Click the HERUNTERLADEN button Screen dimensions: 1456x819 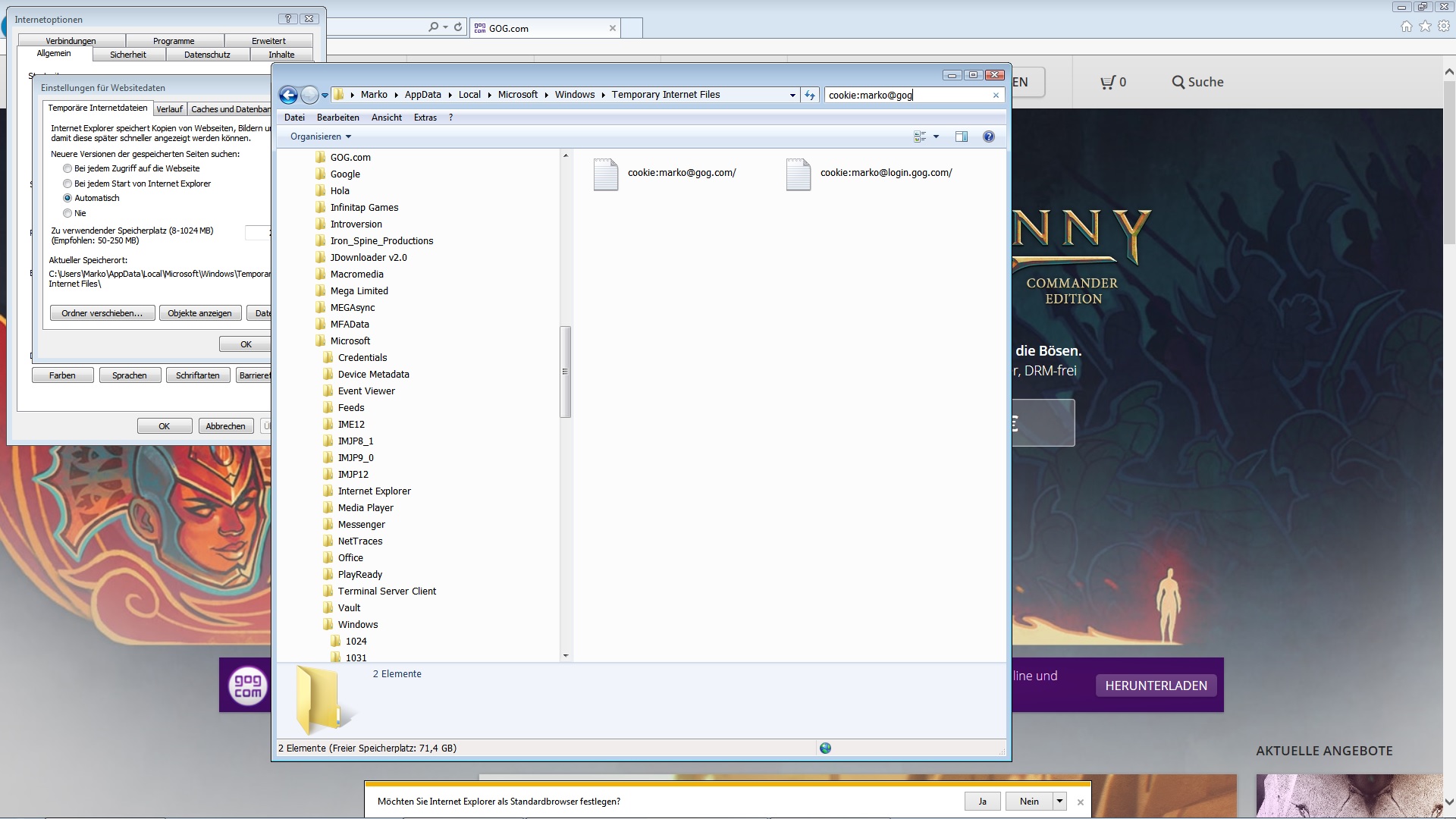point(1156,686)
